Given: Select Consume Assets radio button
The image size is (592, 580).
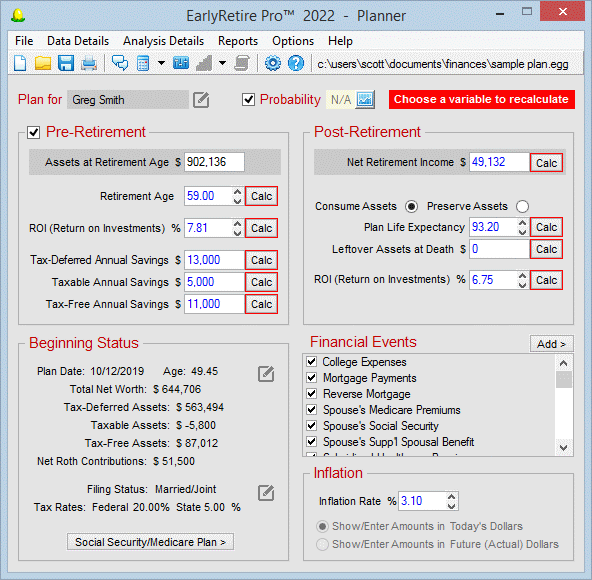Looking at the screenshot, I should 411,207.
